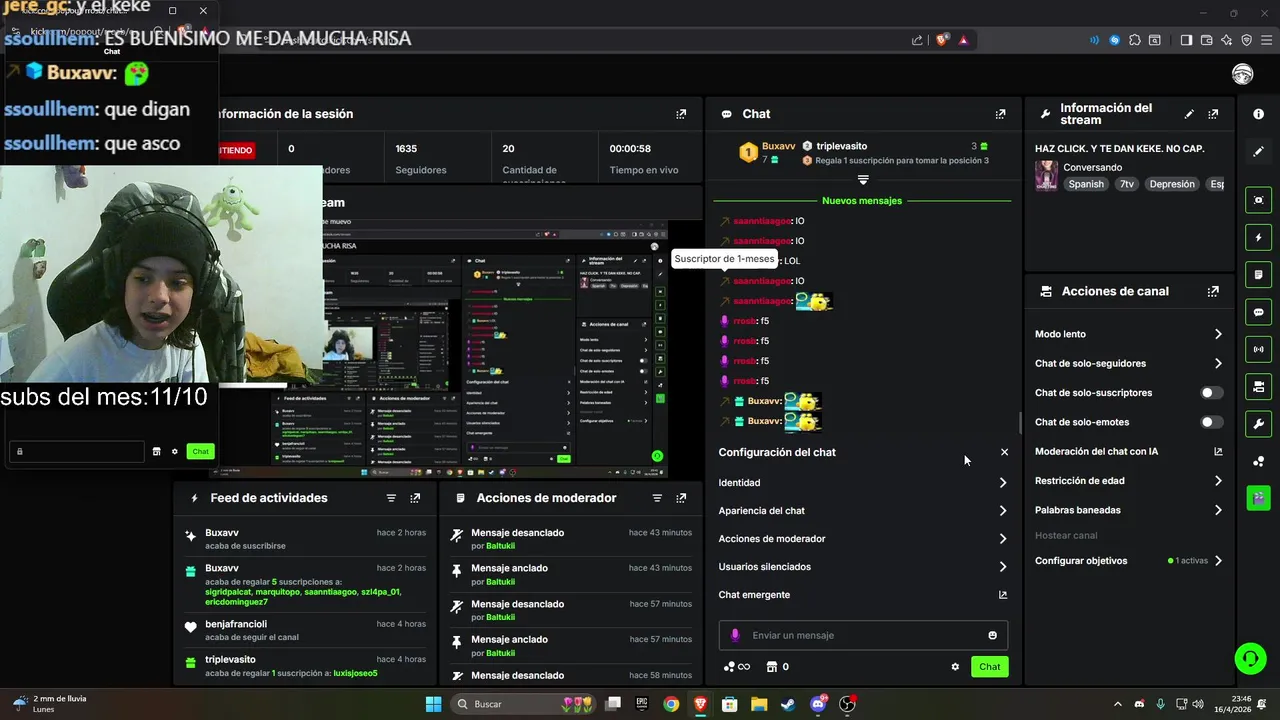Screen dimensions: 1280x720
Task: Focus the popout chat message input
Action: 77,452
